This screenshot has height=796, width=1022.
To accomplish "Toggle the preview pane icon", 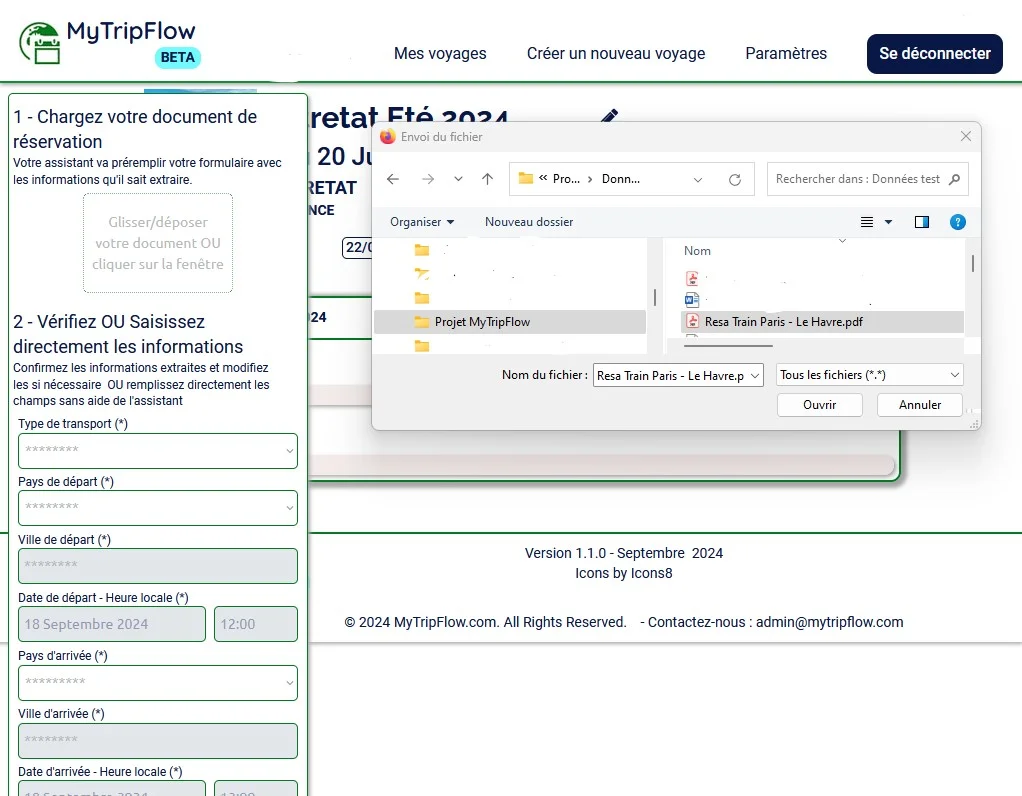I will click(x=920, y=221).
